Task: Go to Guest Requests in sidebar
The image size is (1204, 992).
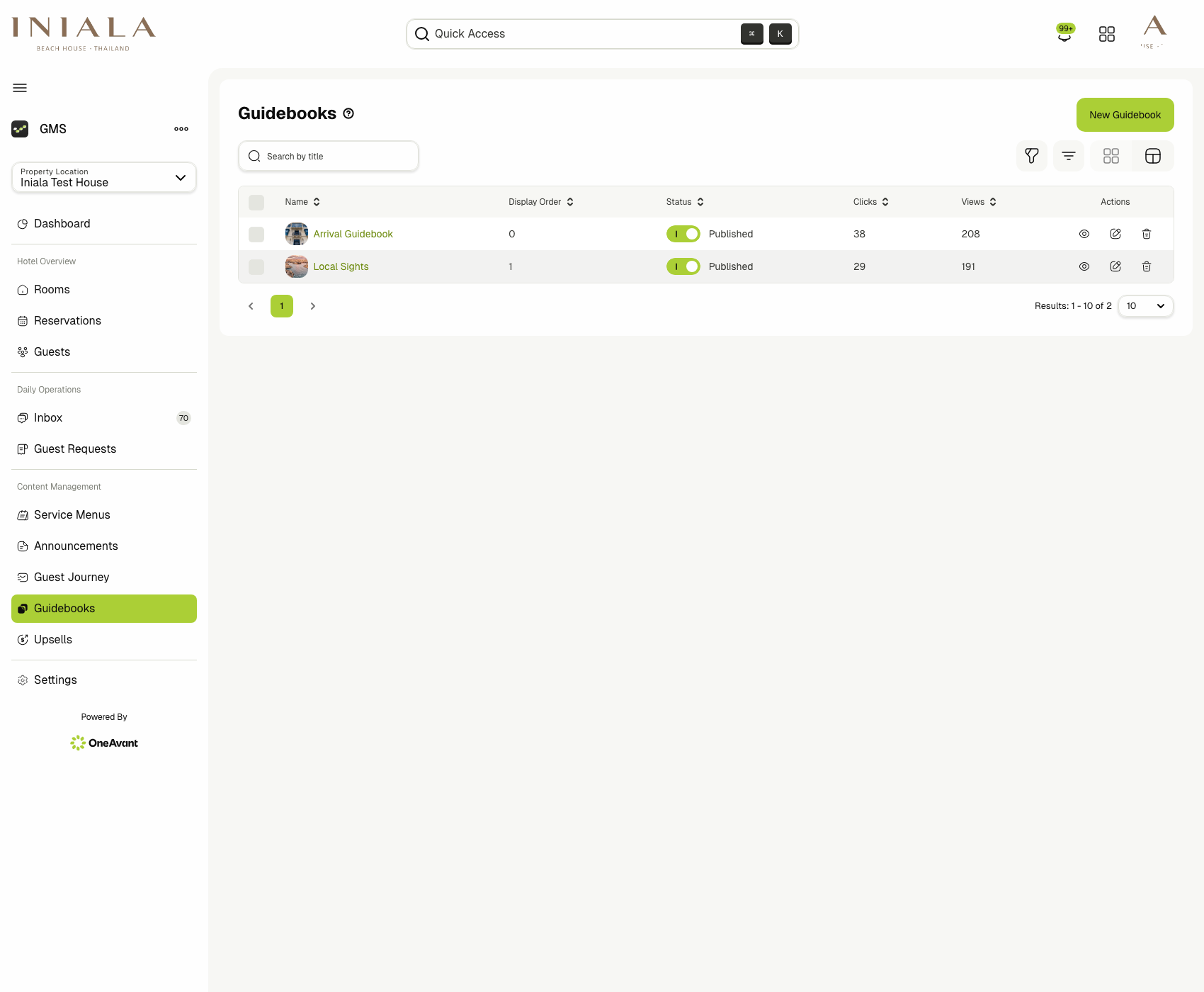Action: [75, 449]
